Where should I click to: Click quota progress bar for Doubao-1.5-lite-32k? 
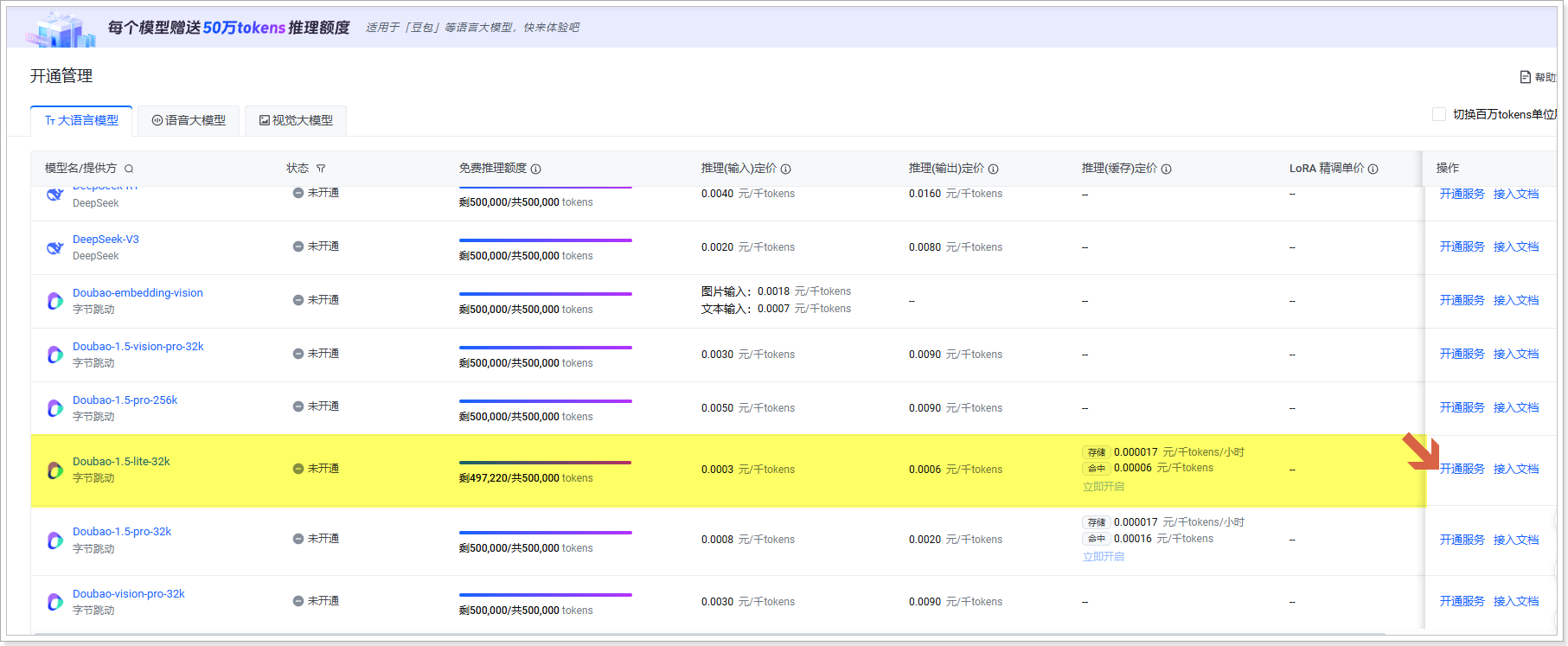point(545,463)
